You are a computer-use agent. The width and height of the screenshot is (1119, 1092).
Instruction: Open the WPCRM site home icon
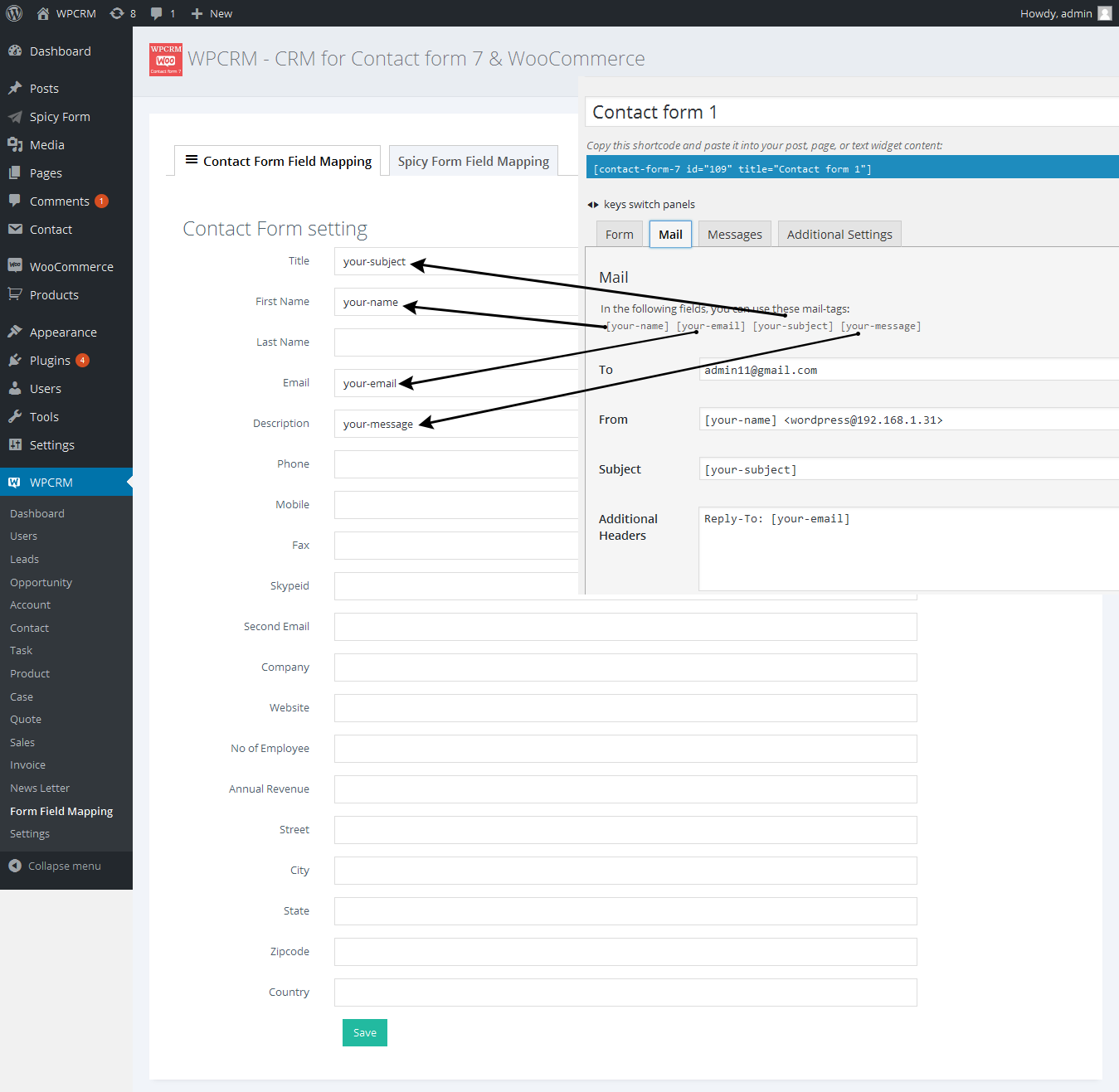(x=43, y=13)
